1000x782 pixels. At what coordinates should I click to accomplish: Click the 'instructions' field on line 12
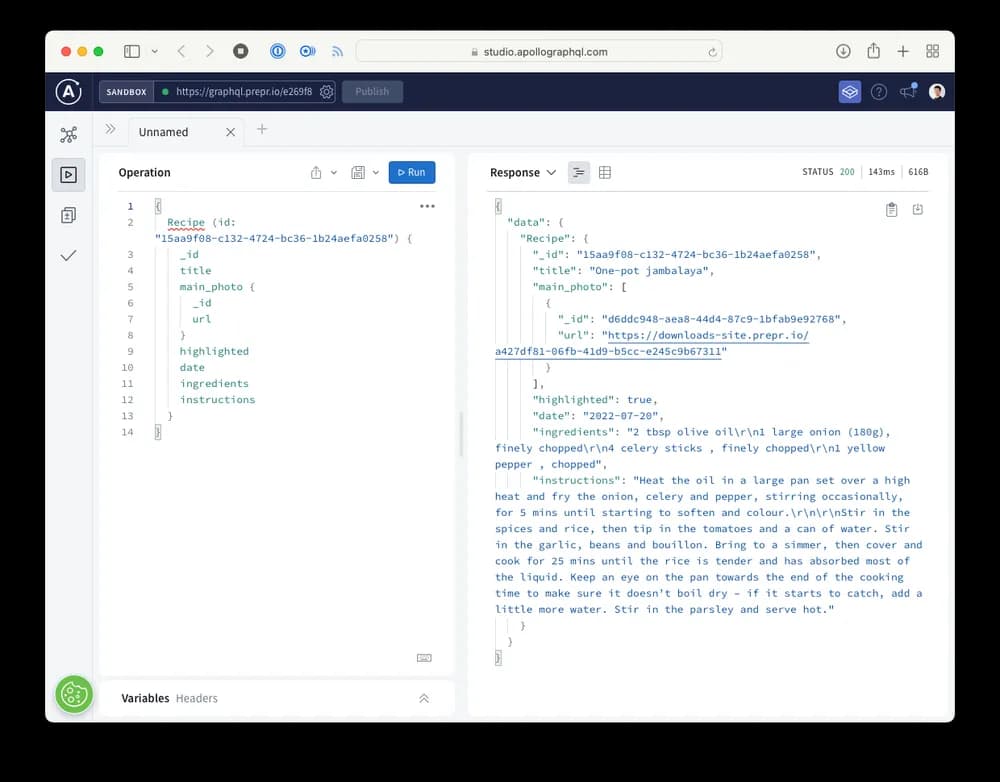click(x=217, y=399)
